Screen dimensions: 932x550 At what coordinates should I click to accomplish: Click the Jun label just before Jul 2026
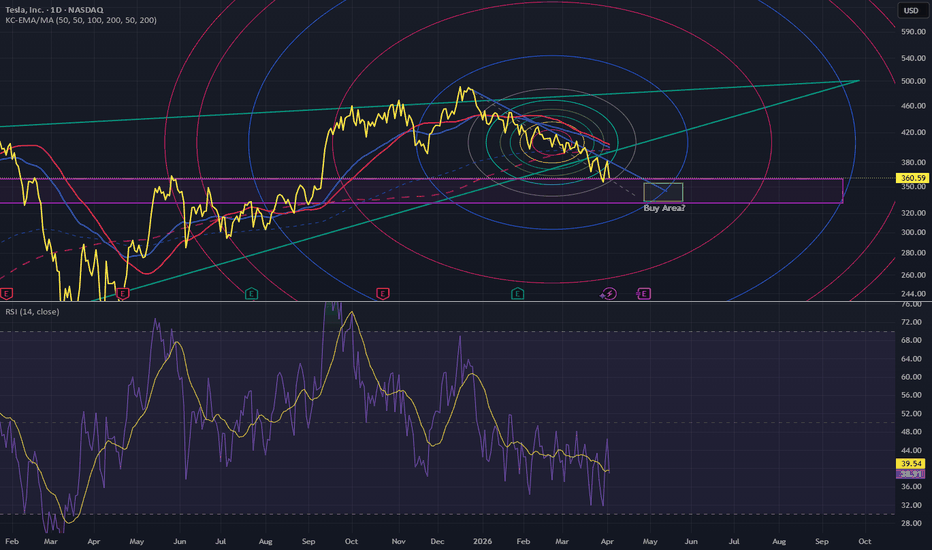point(691,542)
